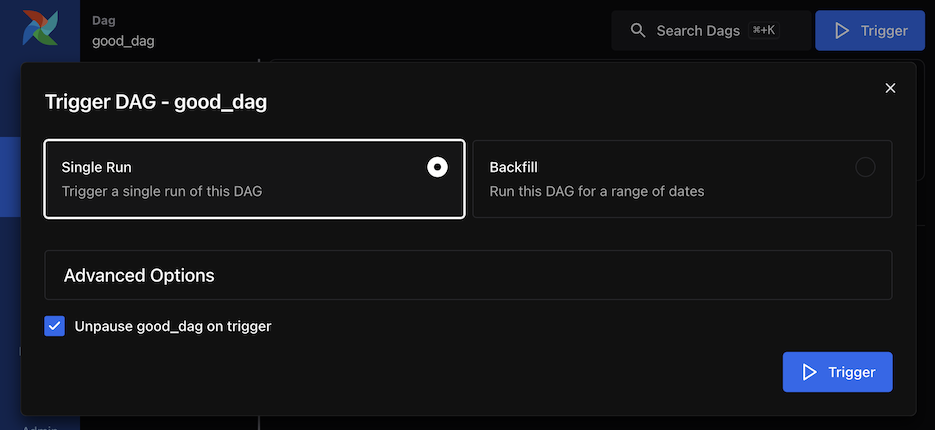
Task: Select the Backfill radio circle
Action: [865, 167]
